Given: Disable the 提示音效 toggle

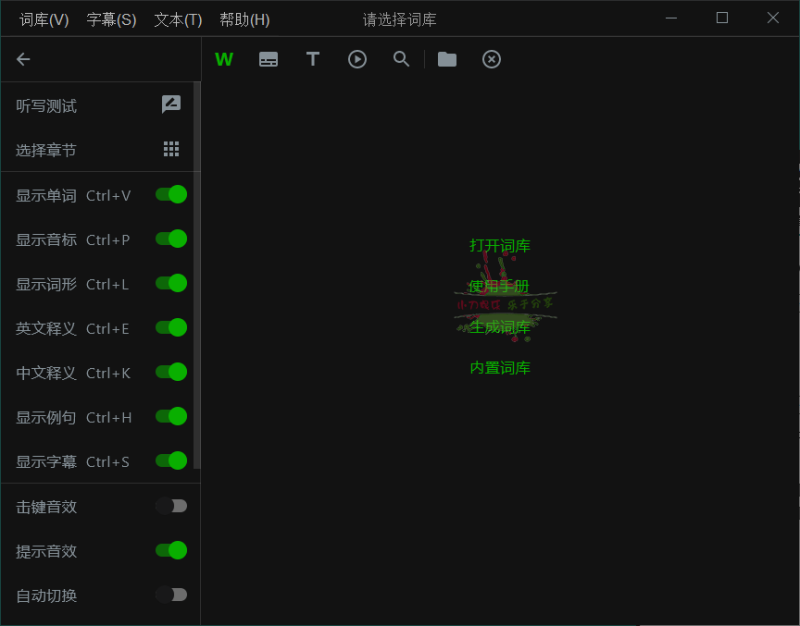Looking at the screenshot, I should tap(170, 551).
